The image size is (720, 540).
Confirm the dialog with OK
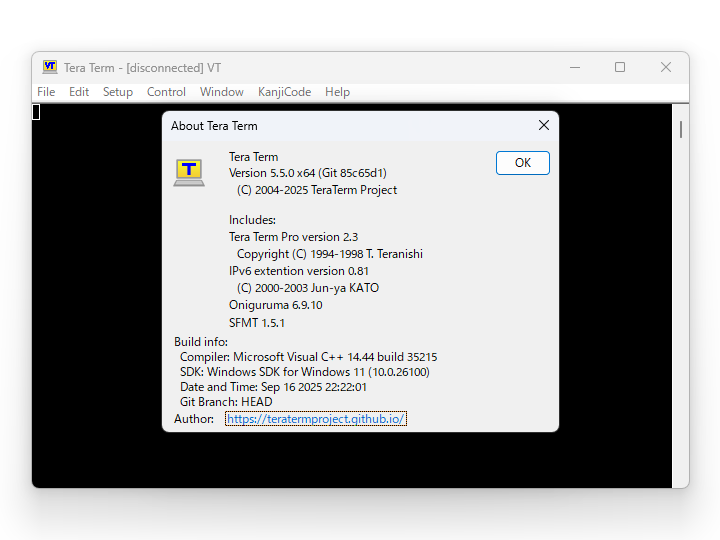click(x=523, y=163)
